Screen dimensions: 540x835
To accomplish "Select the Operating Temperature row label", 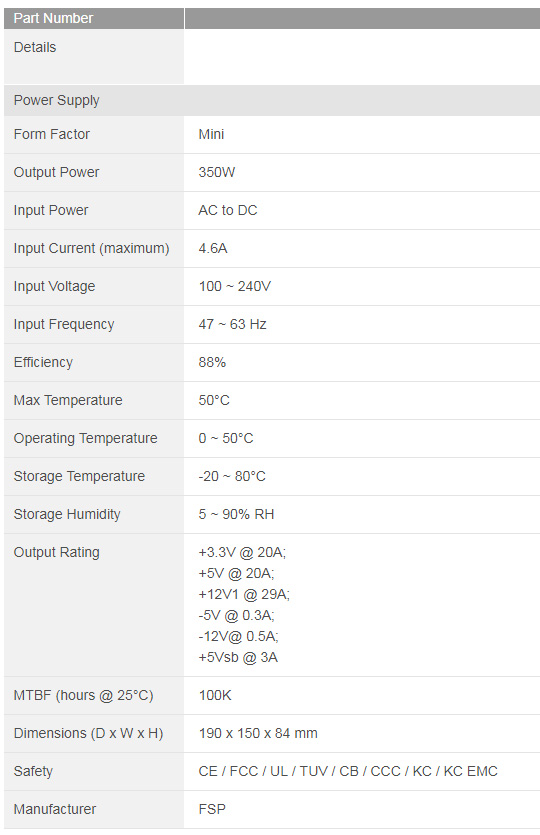I will click(x=85, y=438).
